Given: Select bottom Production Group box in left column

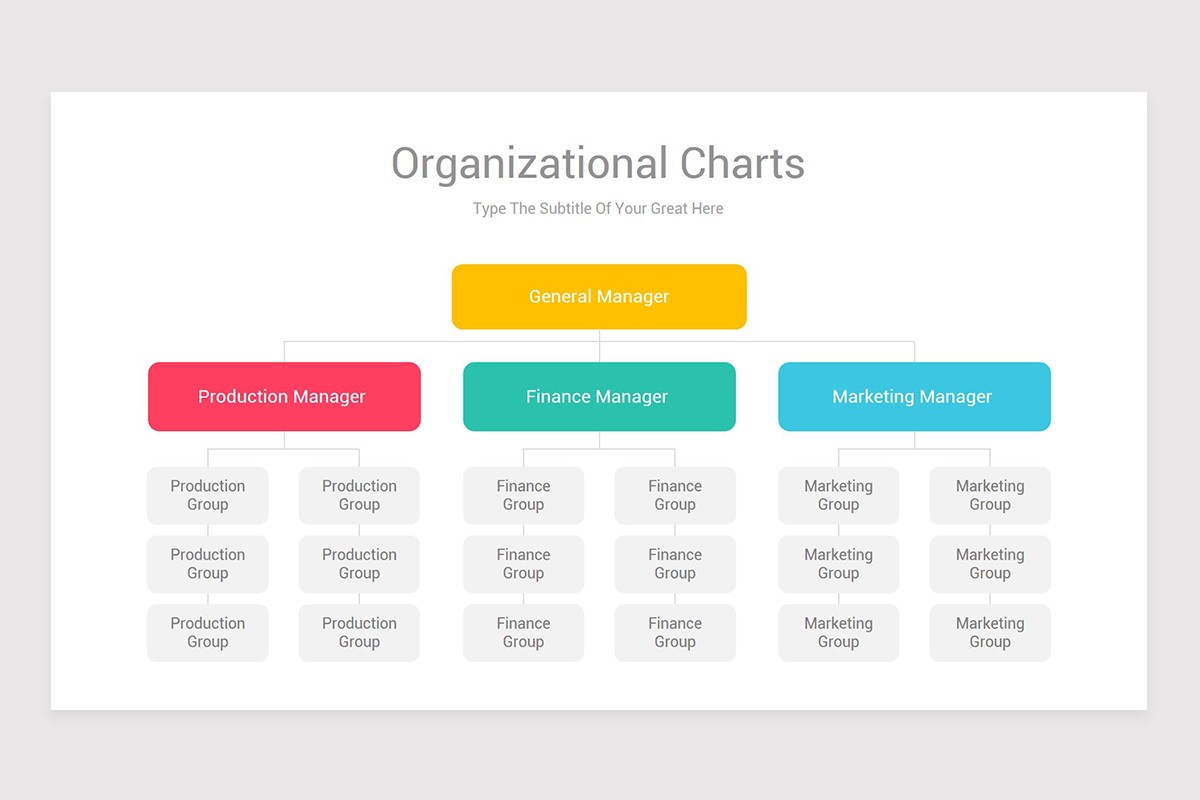Looking at the screenshot, I should [208, 632].
